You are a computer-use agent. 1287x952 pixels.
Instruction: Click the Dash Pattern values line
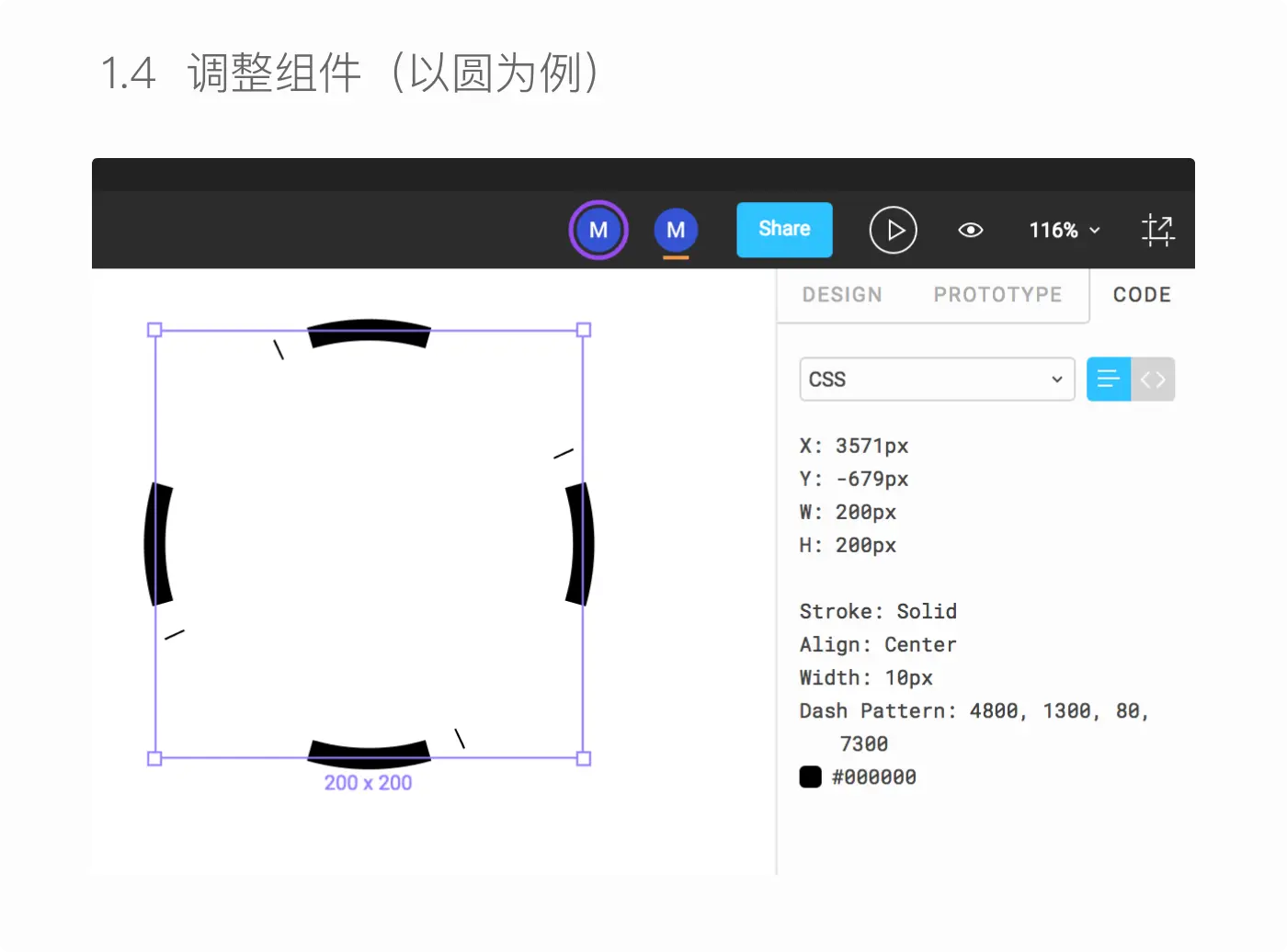(974, 727)
